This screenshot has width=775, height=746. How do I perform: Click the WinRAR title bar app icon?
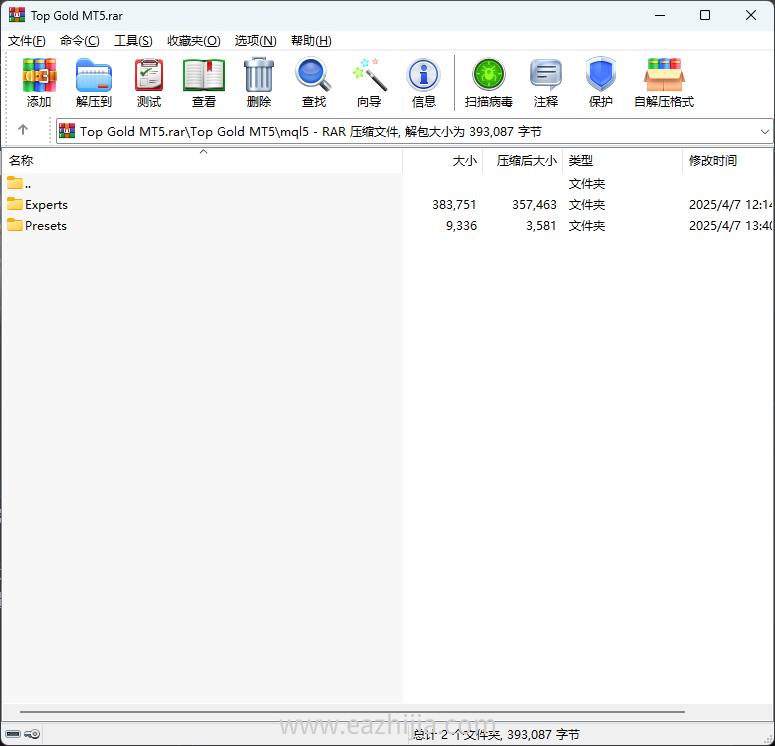click(x=17, y=15)
